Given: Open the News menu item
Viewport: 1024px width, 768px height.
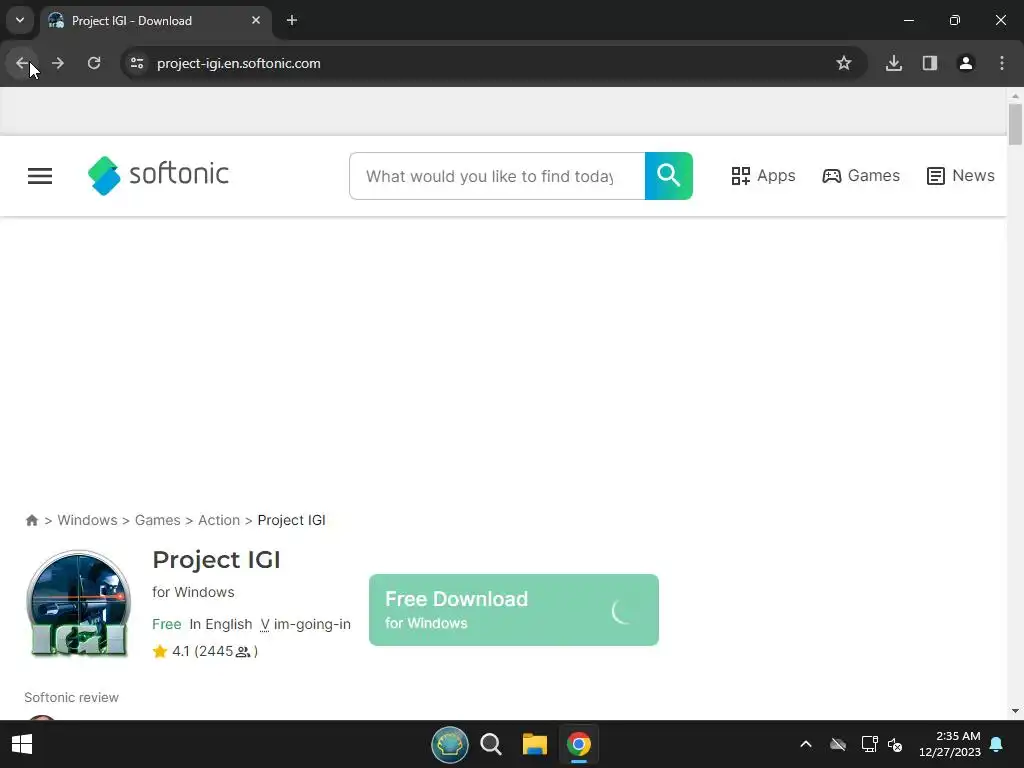Looking at the screenshot, I should coord(961,176).
